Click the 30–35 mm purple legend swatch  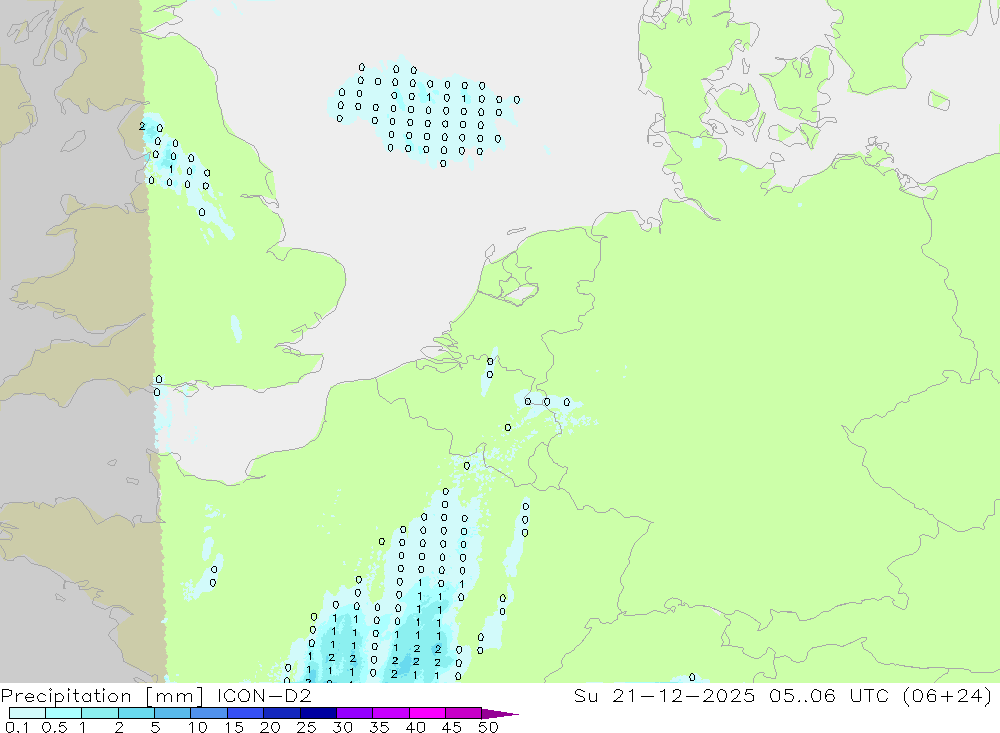355,713
